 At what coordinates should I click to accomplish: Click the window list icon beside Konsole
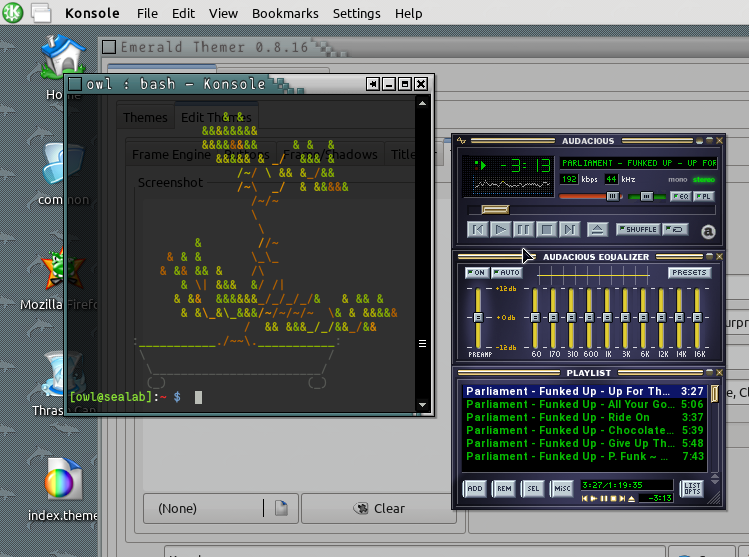tap(42, 13)
